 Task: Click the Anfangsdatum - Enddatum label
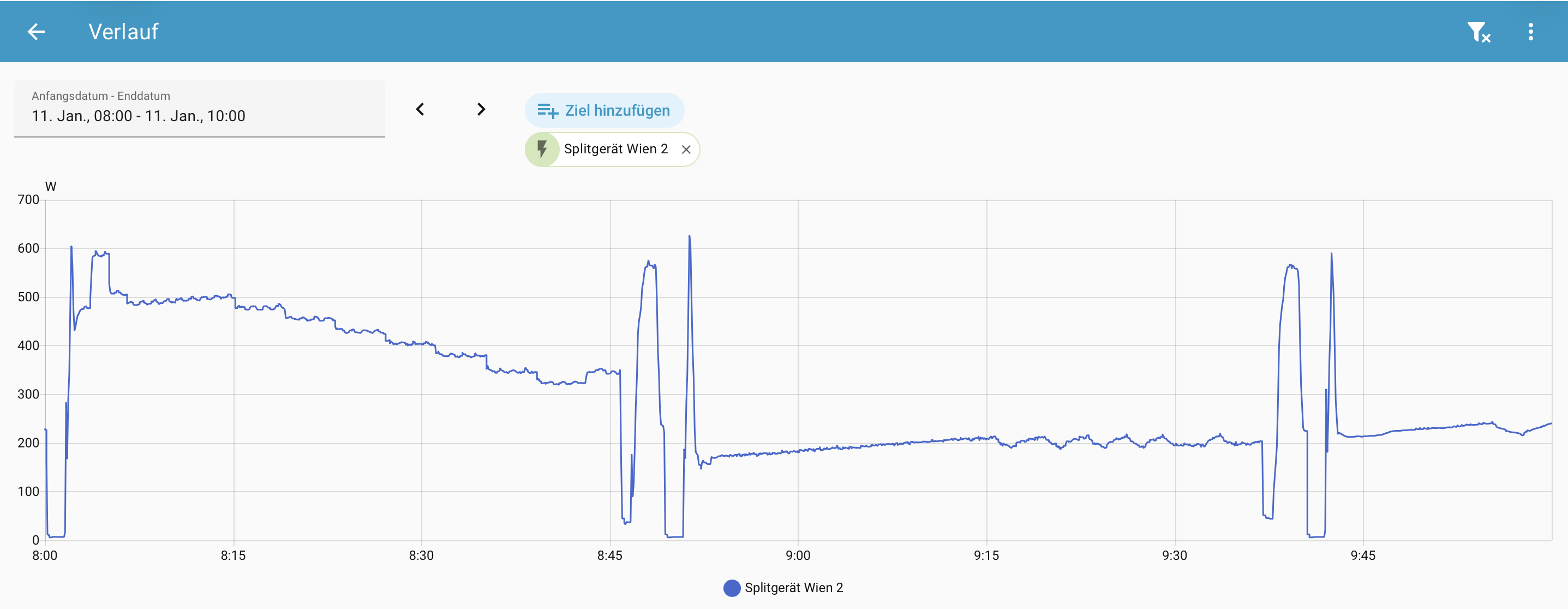pyautogui.click(x=101, y=95)
